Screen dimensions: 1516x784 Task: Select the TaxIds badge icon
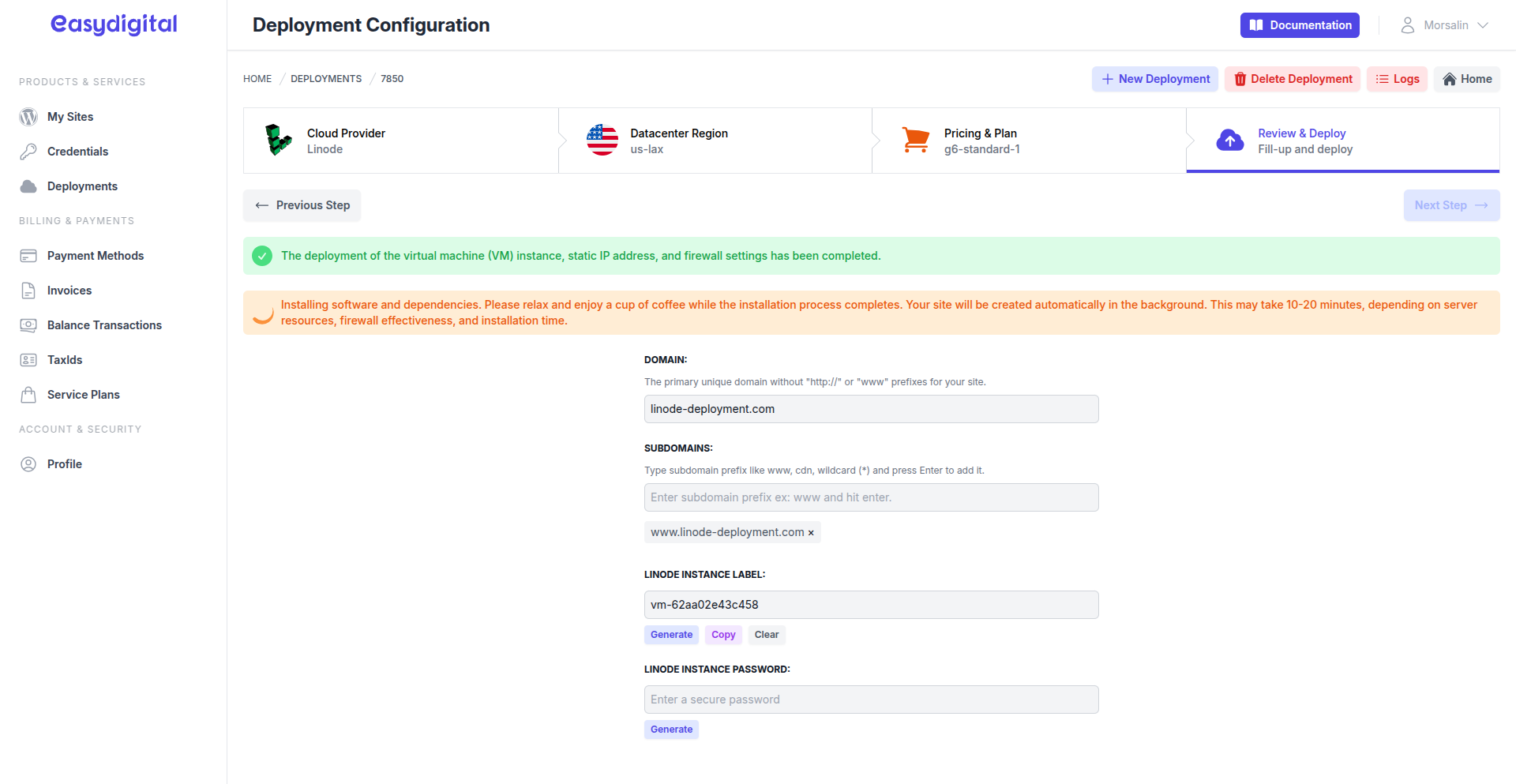click(x=28, y=359)
